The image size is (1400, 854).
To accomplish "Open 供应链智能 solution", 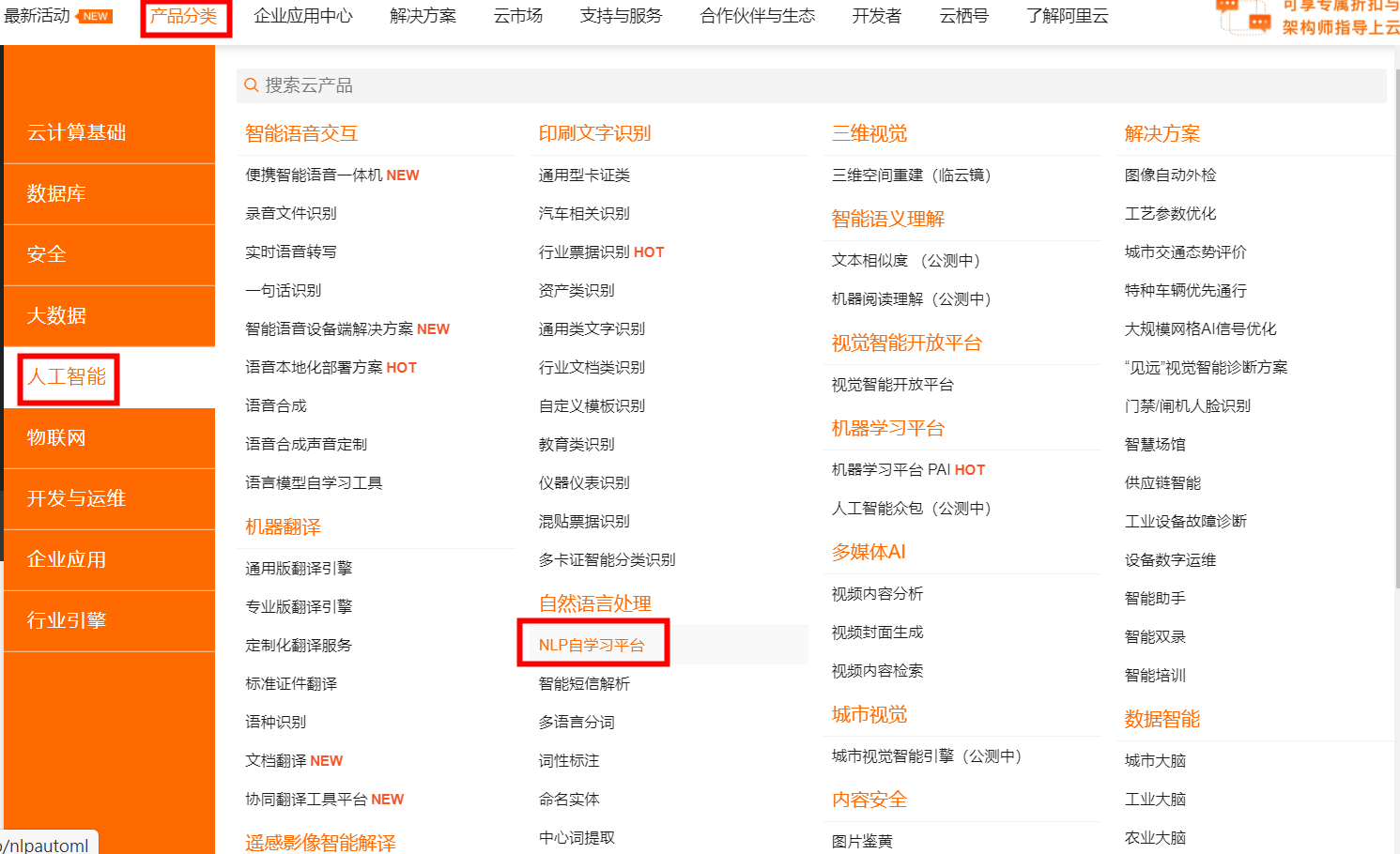I will (1162, 483).
